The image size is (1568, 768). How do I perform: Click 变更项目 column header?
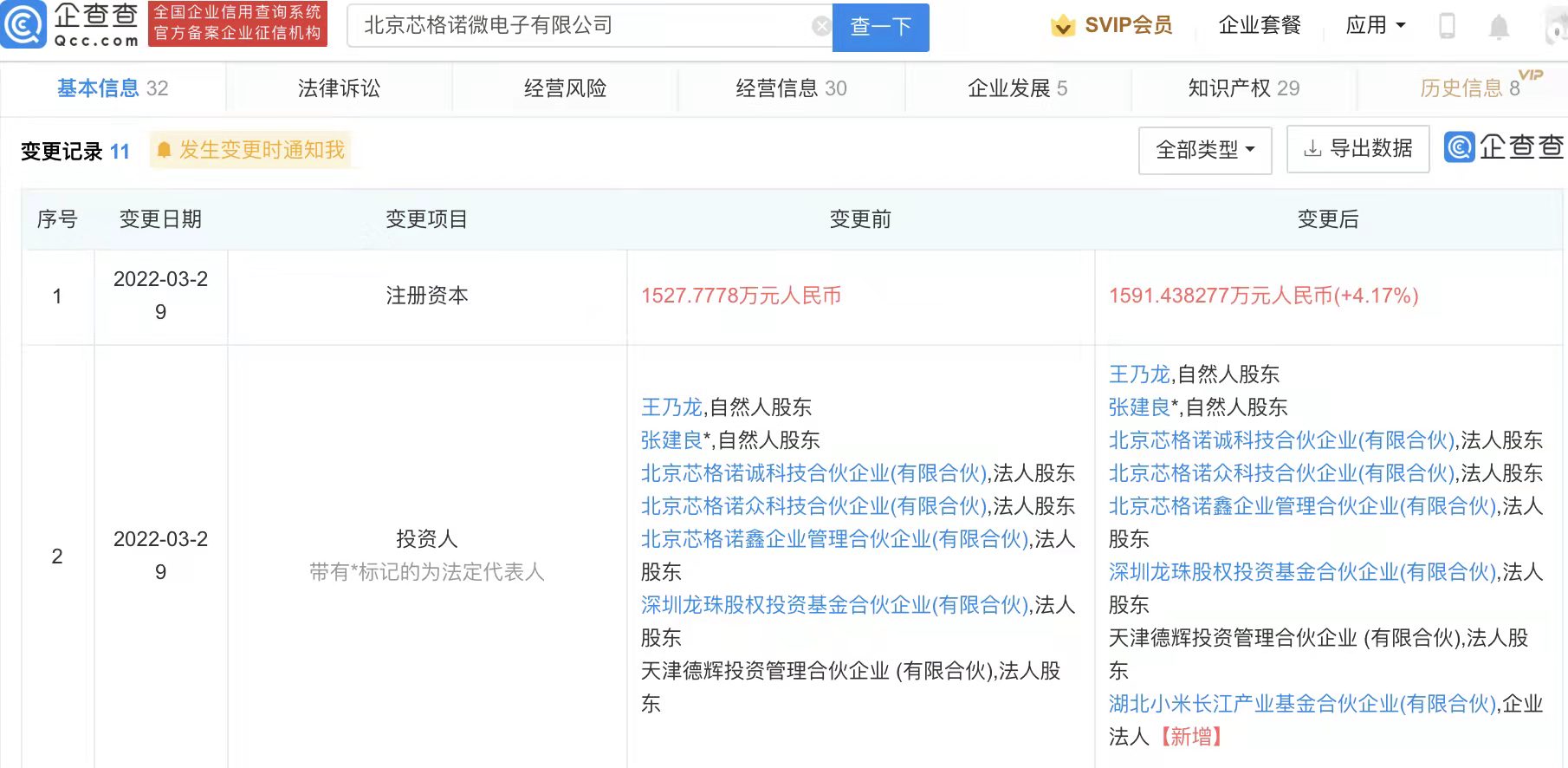pyautogui.click(x=427, y=219)
